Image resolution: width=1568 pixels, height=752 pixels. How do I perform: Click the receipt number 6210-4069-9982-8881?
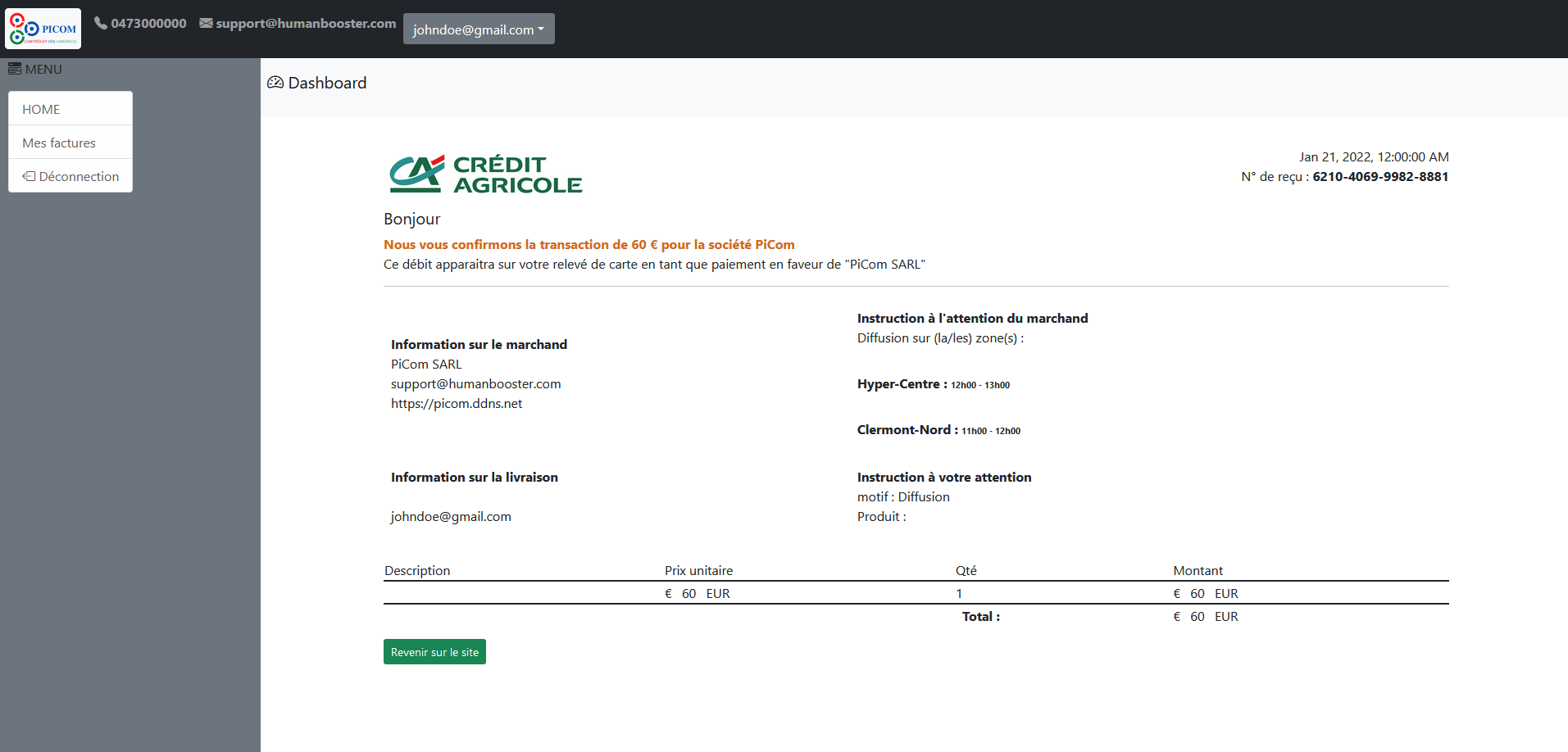[1380, 176]
